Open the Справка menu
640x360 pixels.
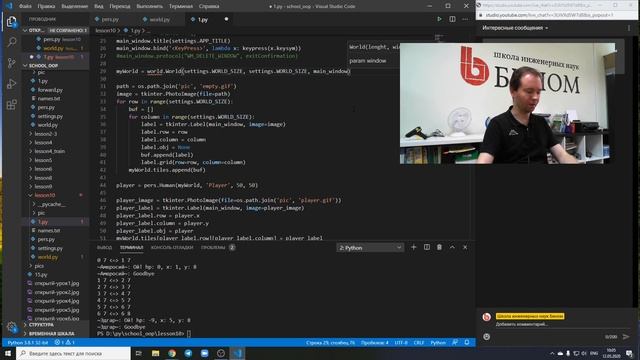[x=209, y=6]
